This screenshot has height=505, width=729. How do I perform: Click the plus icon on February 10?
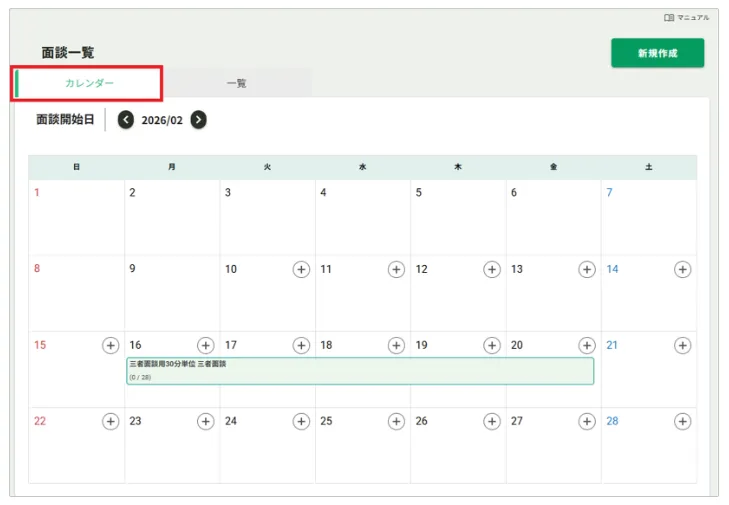pyautogui.click(x=301, y=269)
